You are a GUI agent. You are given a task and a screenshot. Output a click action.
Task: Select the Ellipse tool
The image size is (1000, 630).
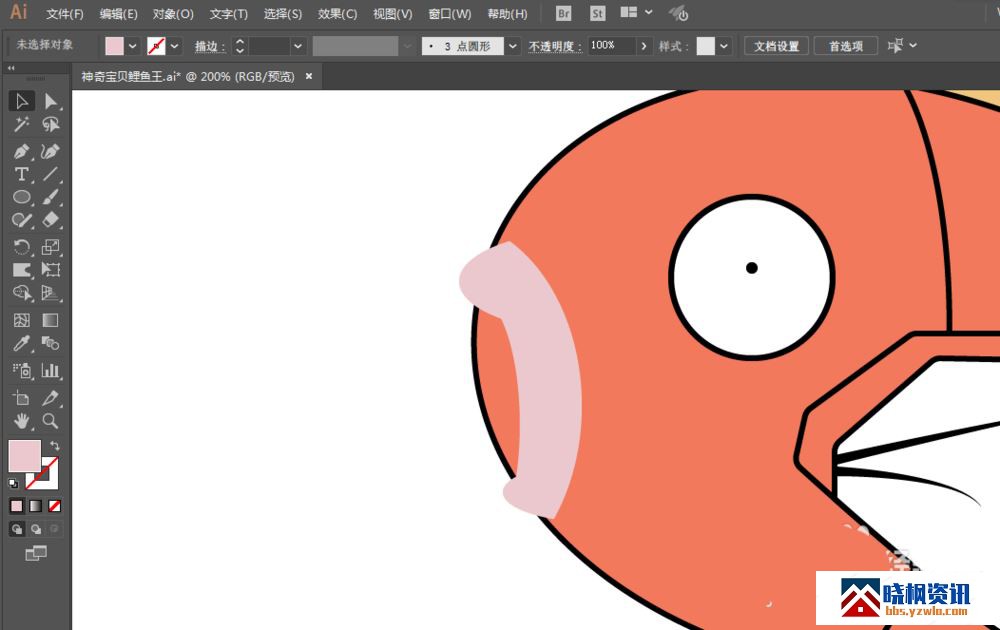click(22, 197)
